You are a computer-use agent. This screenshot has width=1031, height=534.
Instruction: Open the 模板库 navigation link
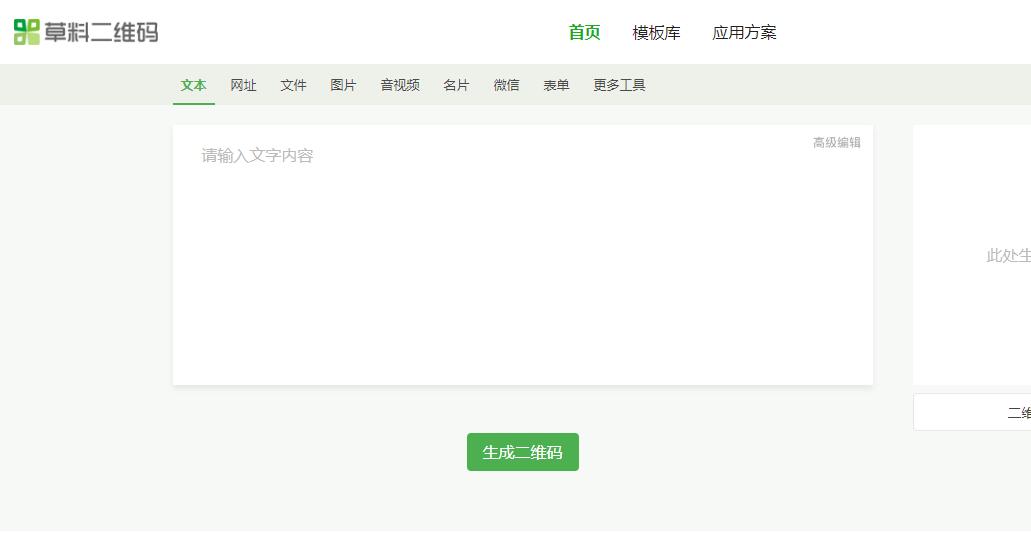click(x=656, y=32)
